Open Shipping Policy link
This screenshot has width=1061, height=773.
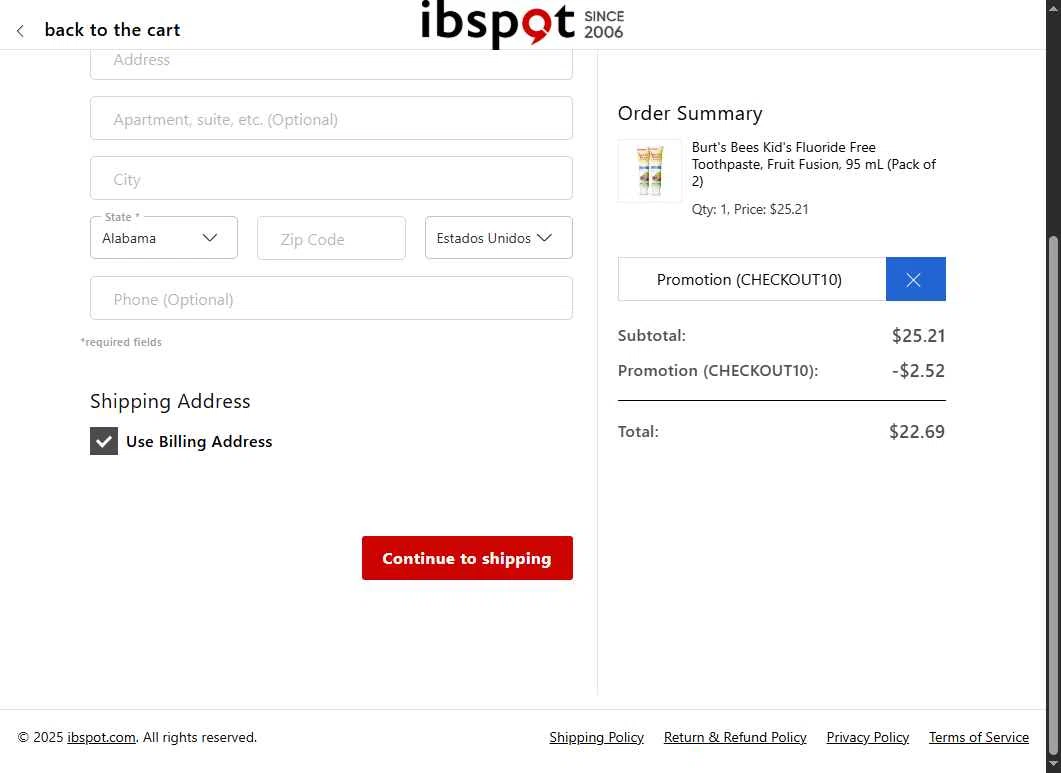pyautogui.click(x=596, y=737)
